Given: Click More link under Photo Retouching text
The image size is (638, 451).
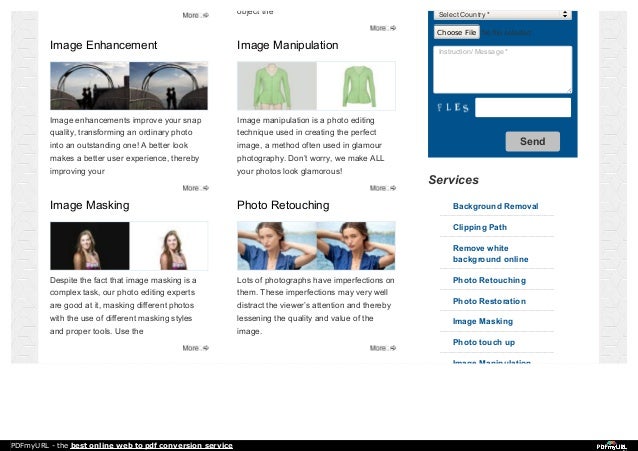Looking at the screenshot, I should pyautogui.click(x=383, y=348).
